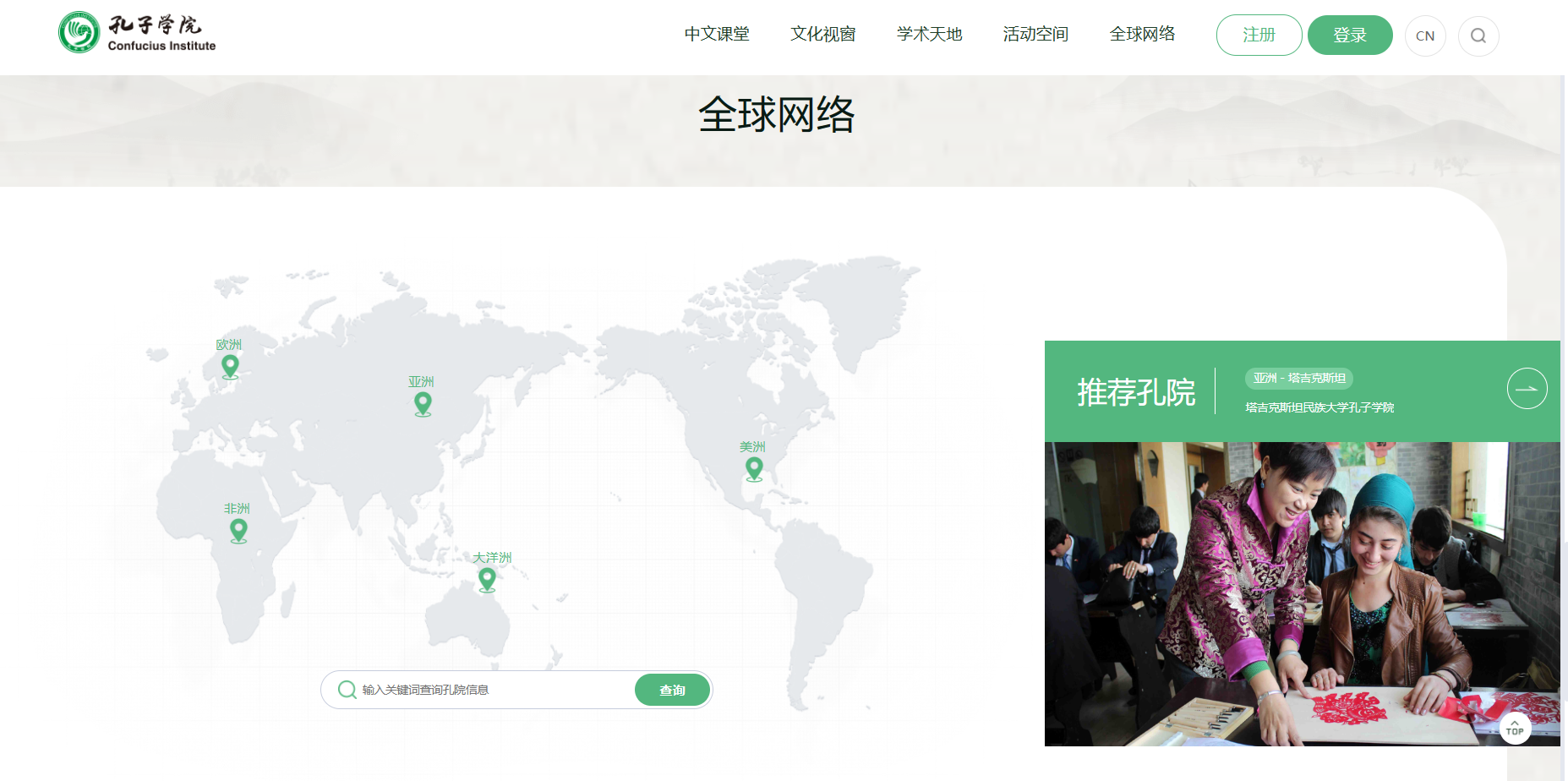Select the Europe (欧洲) map pin
1568x781 pixels.
pos(230,366)
